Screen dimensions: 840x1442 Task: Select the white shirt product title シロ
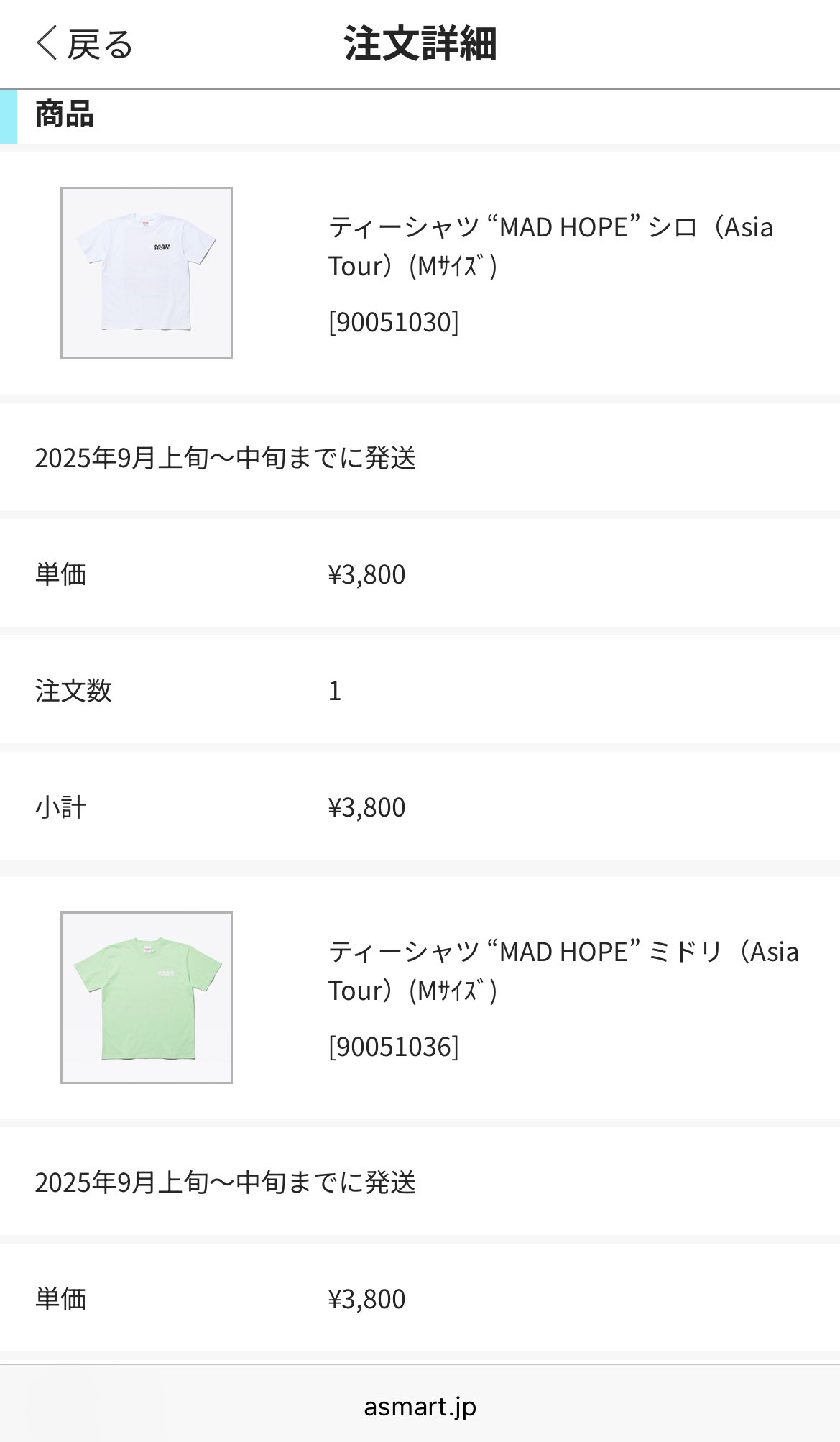click(x=551, y=247)
